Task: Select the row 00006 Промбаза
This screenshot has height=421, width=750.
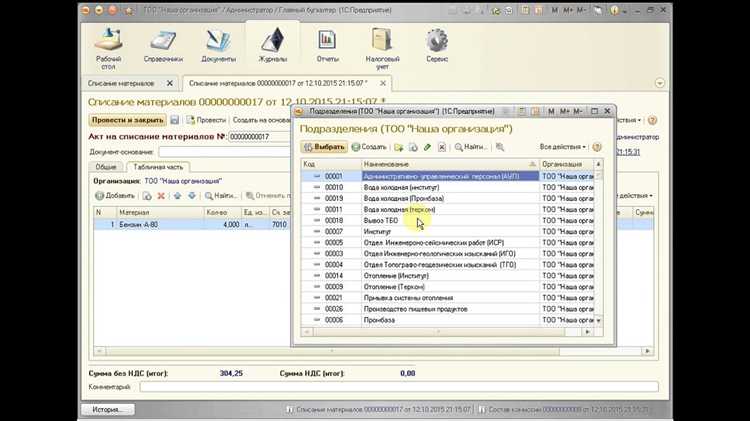Action: tap(449, 320)
